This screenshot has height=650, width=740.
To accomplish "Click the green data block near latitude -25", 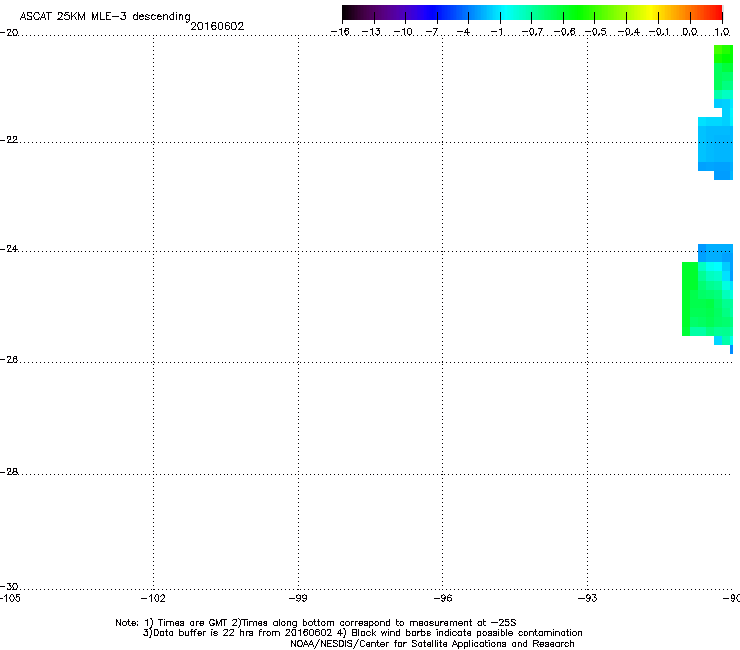I will coord(707,299).
